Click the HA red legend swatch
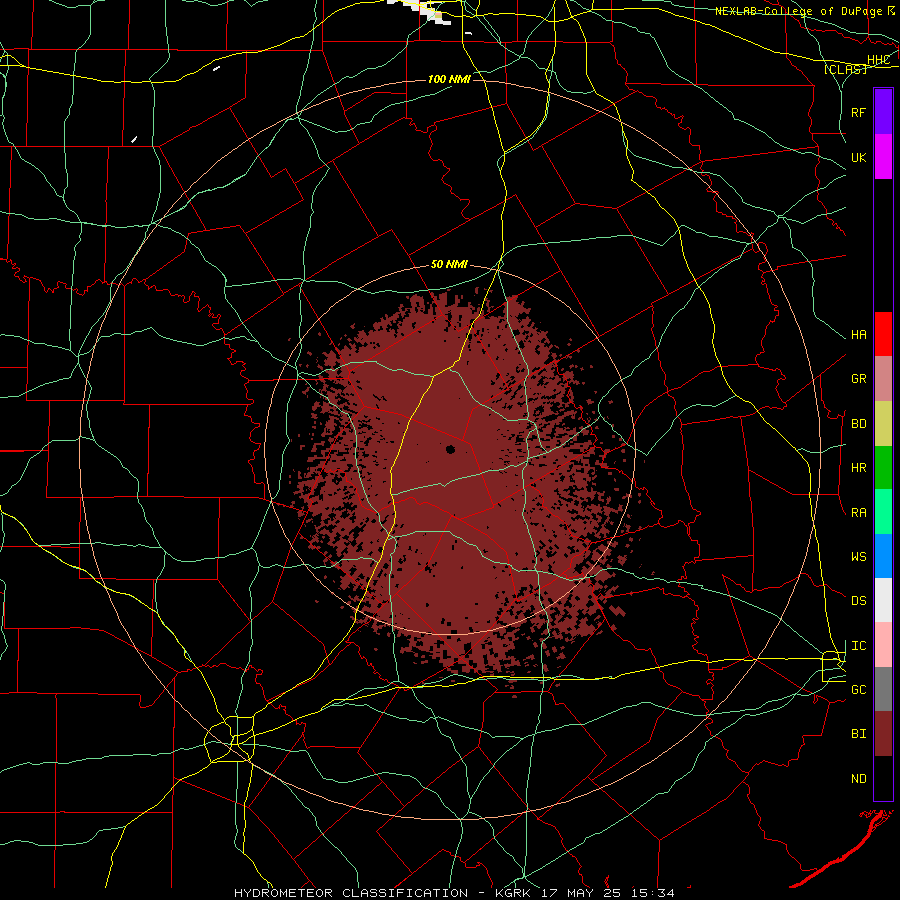Viewport: 900px width, 900px height. (883, 334)
